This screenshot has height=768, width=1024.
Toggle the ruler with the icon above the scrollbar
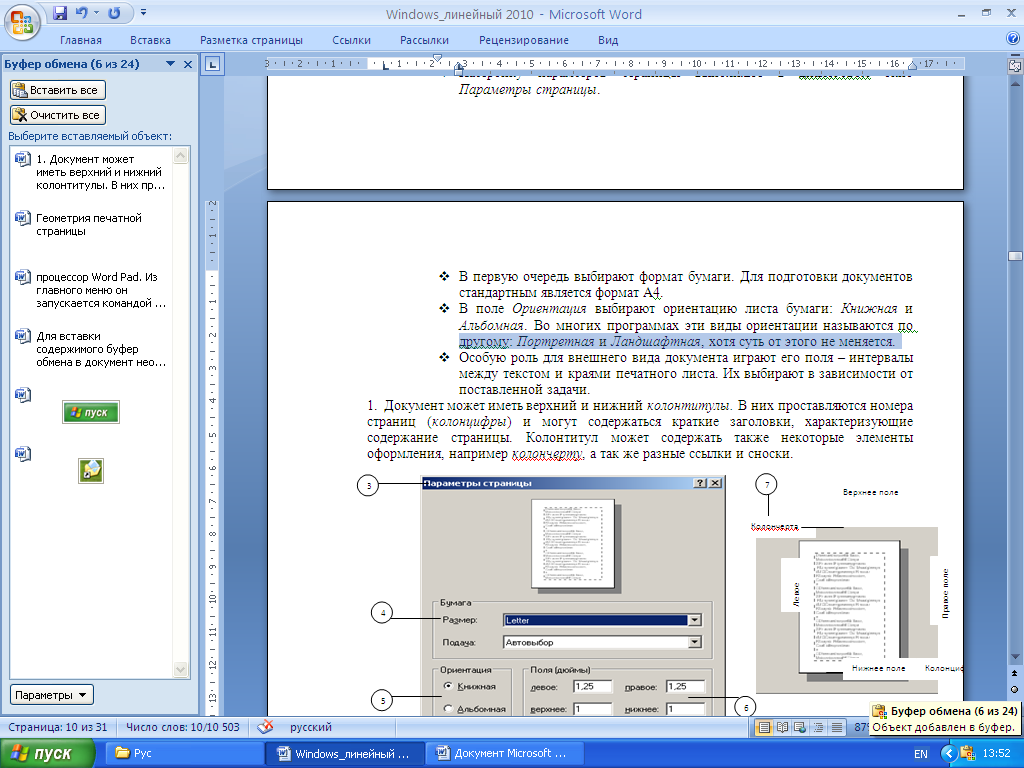coord(1015,65)
